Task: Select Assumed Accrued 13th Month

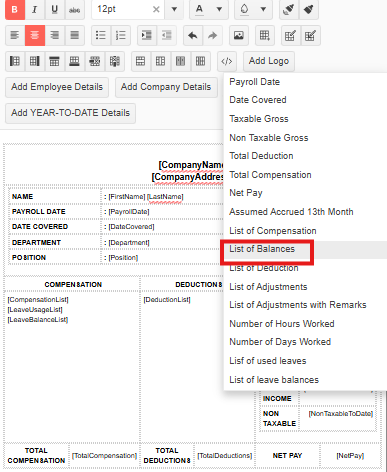Action: pyautogui.click(x=291, y=212)
